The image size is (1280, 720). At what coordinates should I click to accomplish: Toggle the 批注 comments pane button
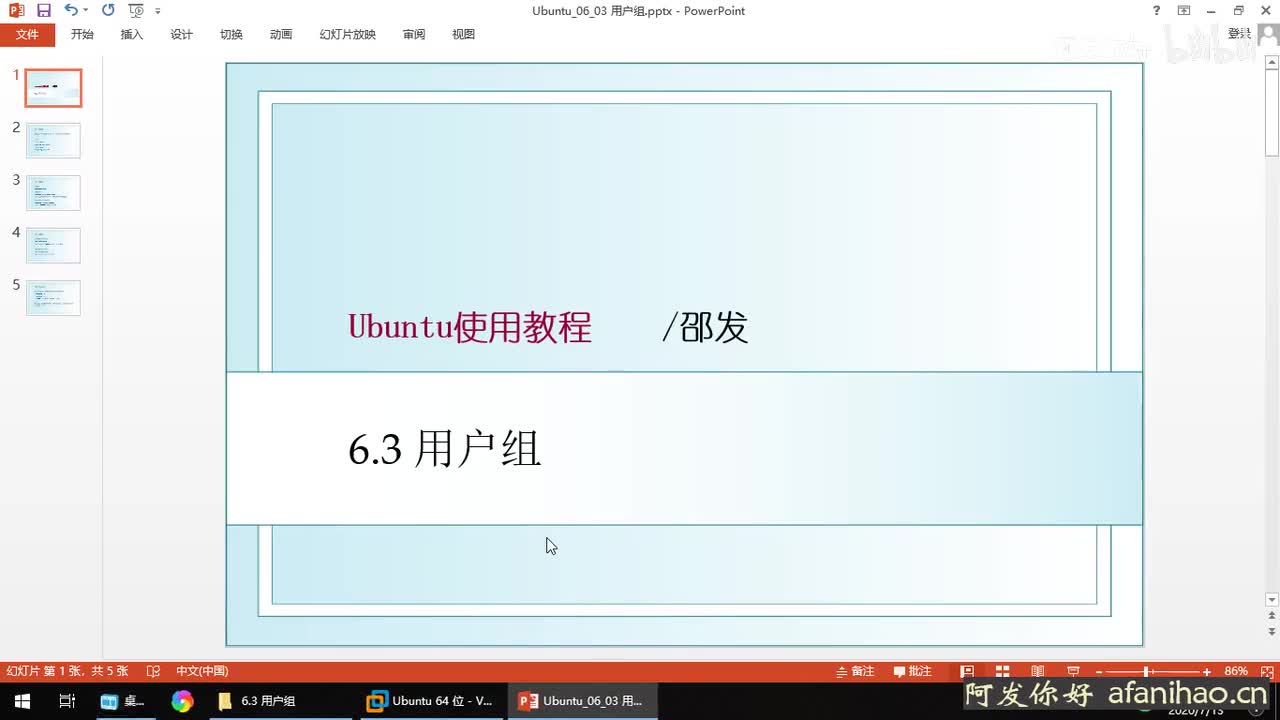(912, 671)
